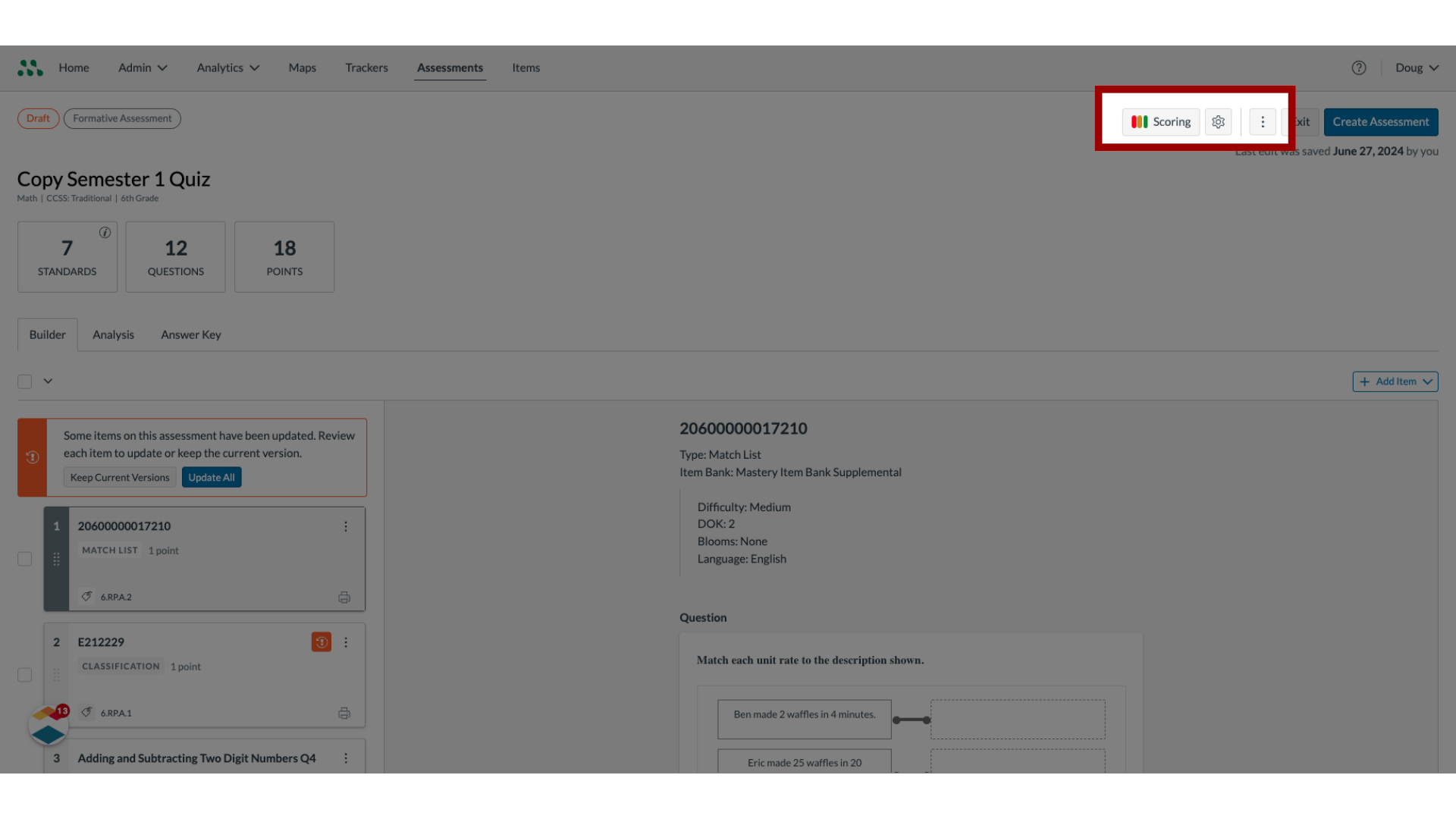Expand the chevron next to top checkbox
This screenshot has height=819, width=1456.
click(48, 382)
